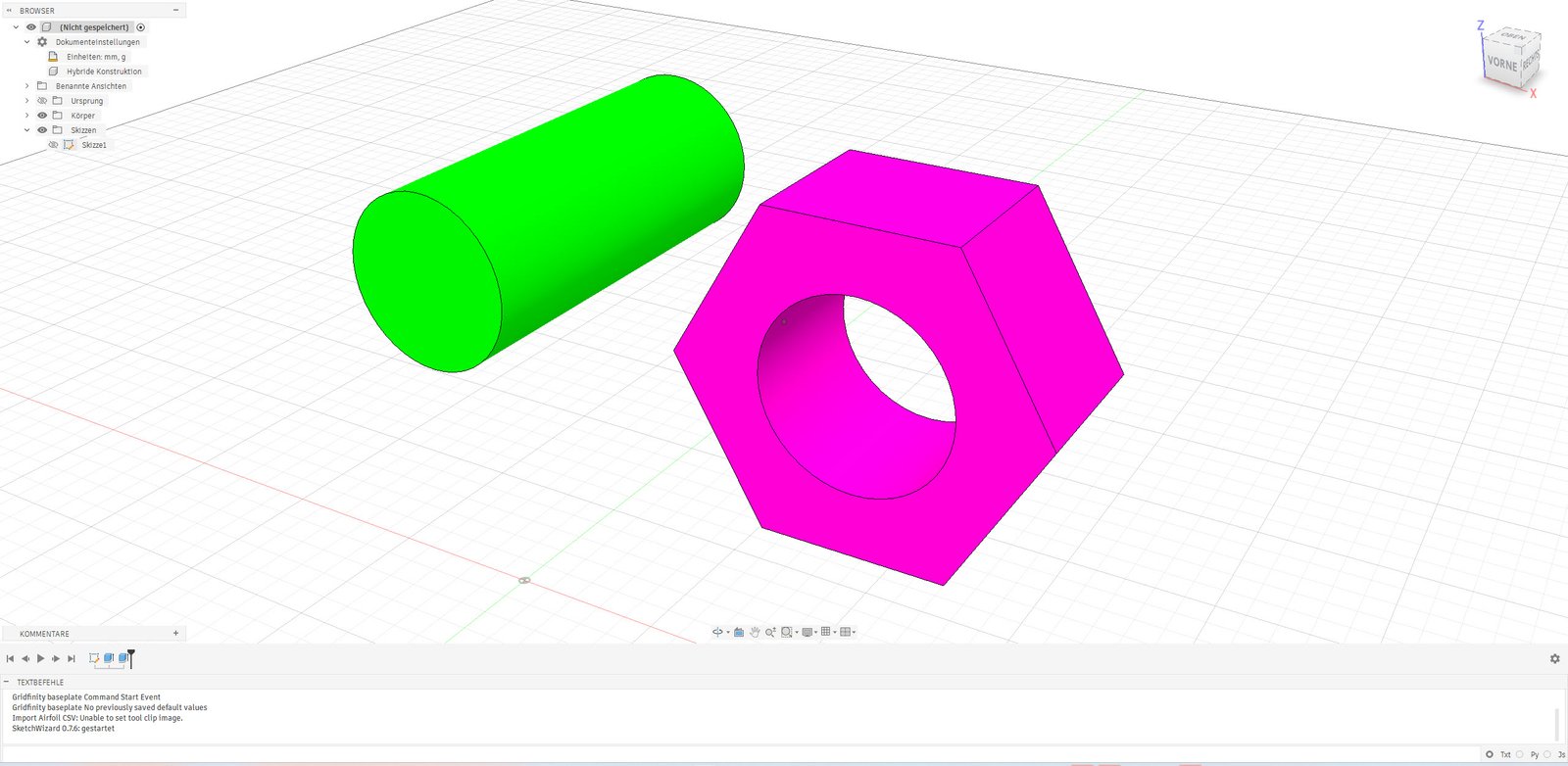Open the Zoom Window dropdown arrow
The image size is (1568, 766).
(797, 632)
